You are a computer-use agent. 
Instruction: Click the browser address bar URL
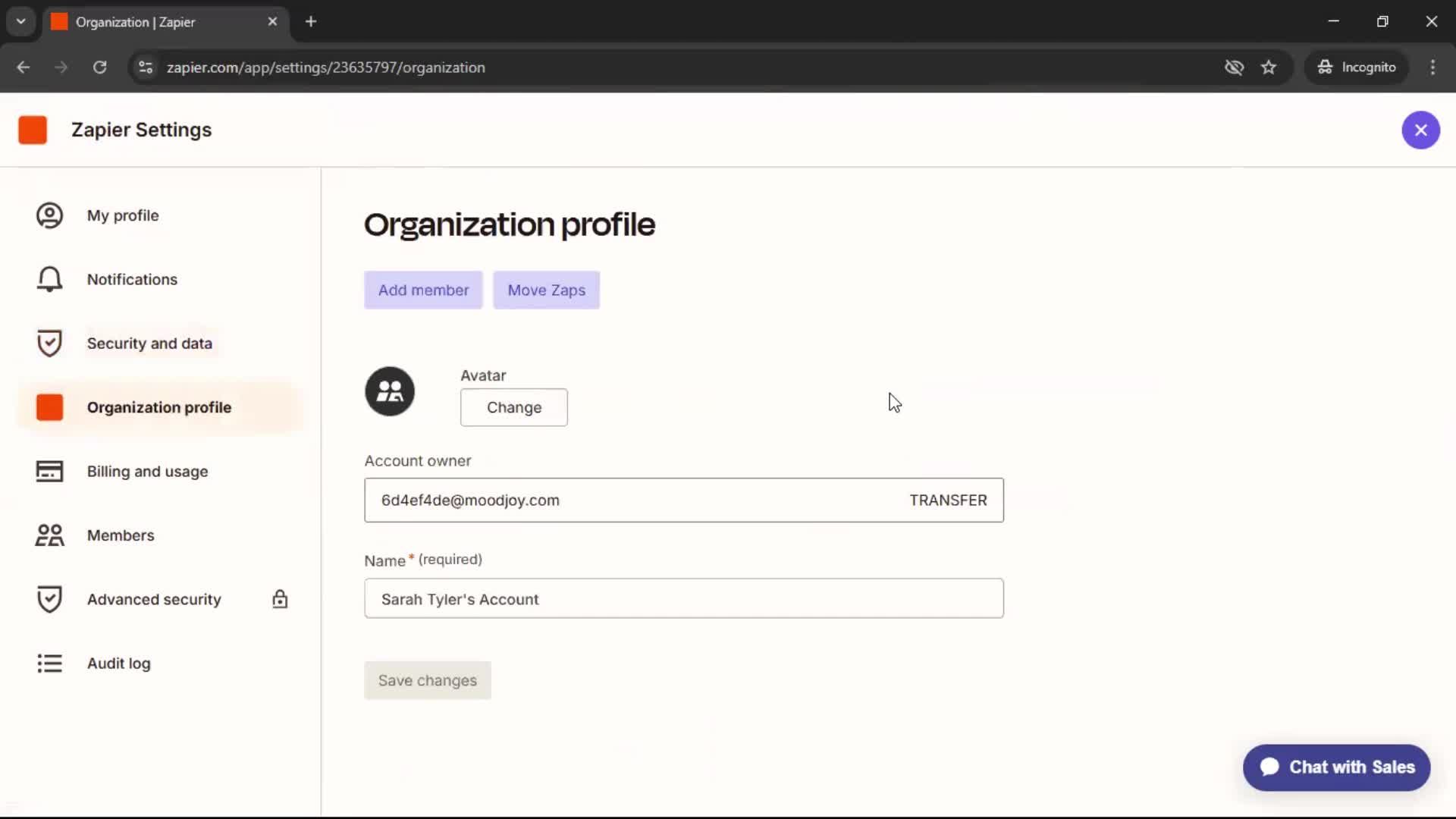pos(325,67)
